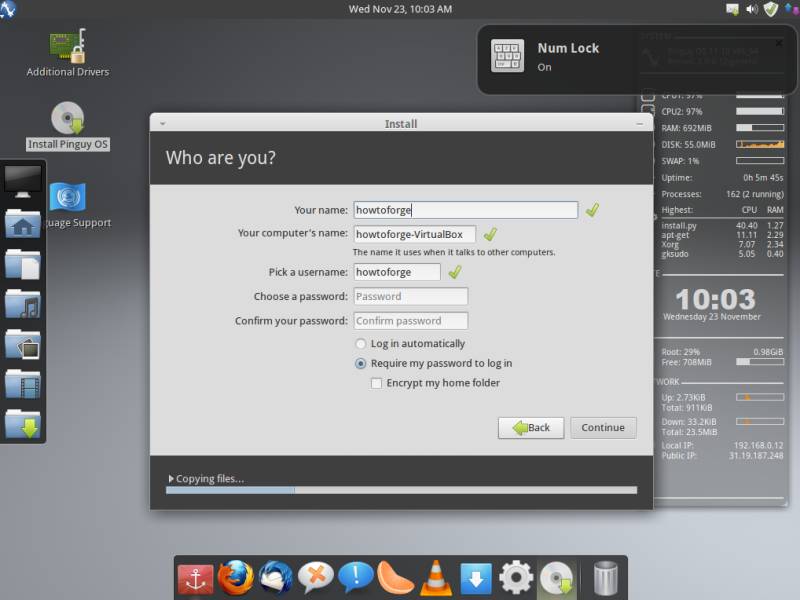This screenshot has height=600, width=800.
Task: Select the running installer disc icon in dock
Action: coord(557,579)
